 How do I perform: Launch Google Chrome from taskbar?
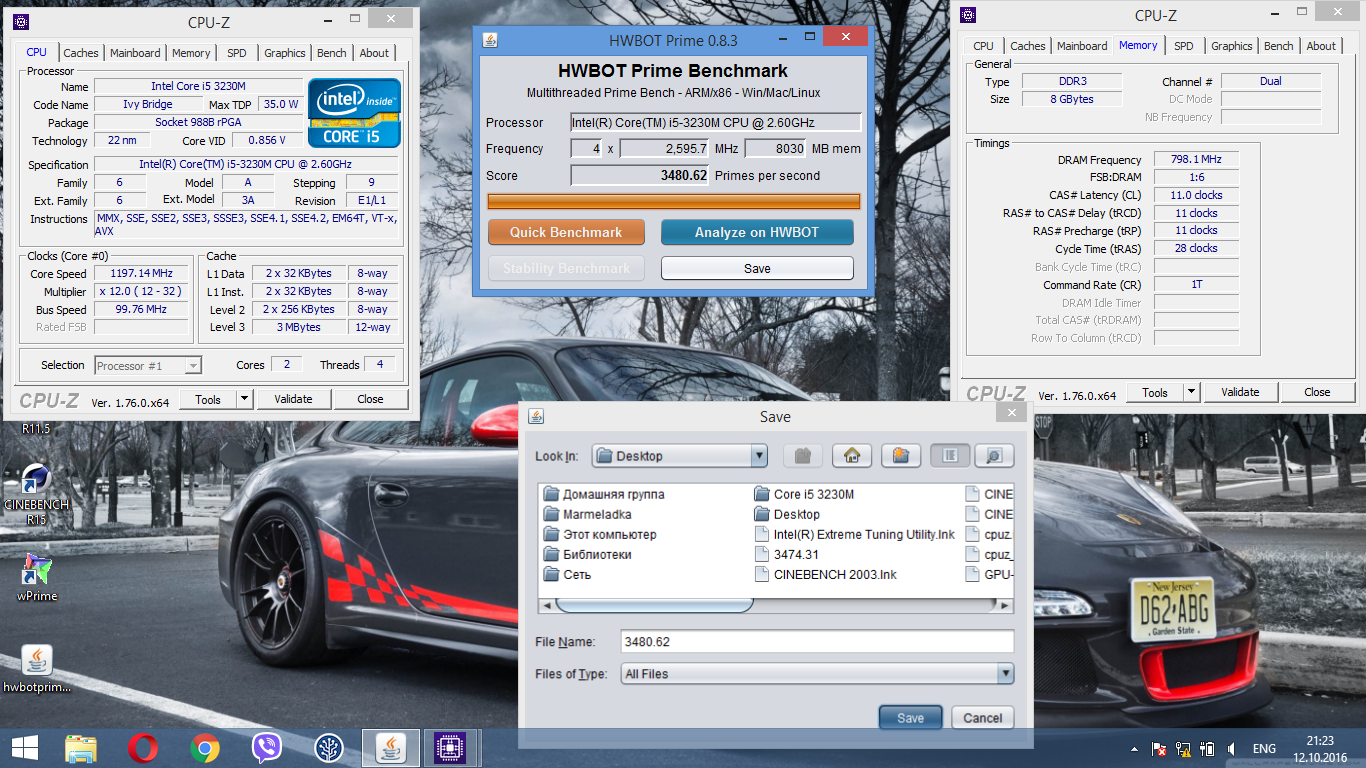[x=205, y=747]
